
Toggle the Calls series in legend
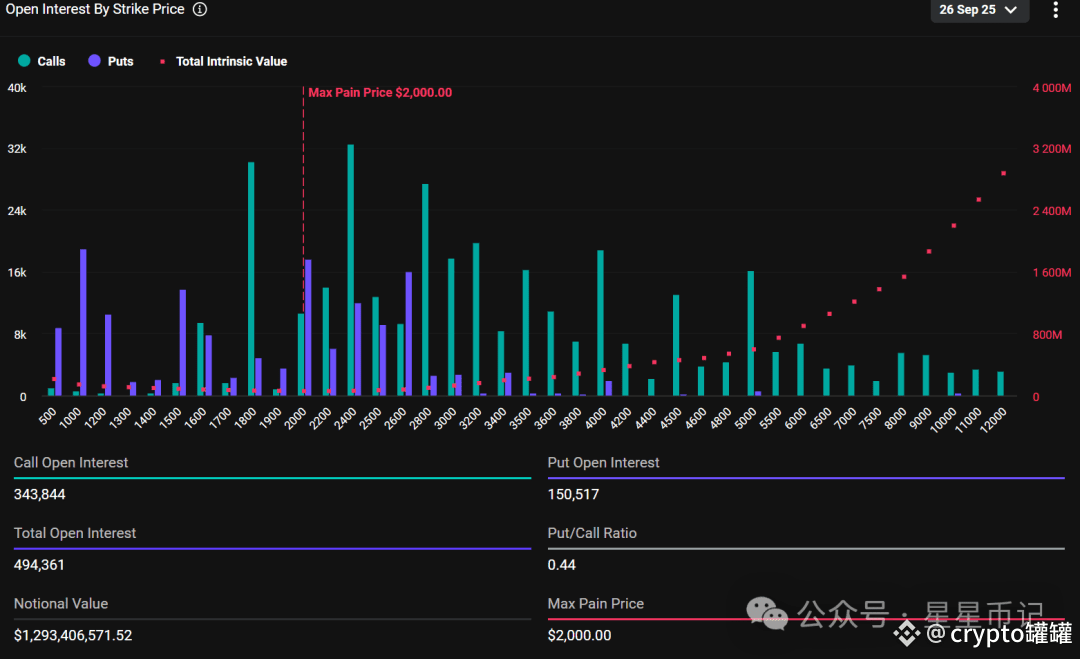(x=42, y=61)
